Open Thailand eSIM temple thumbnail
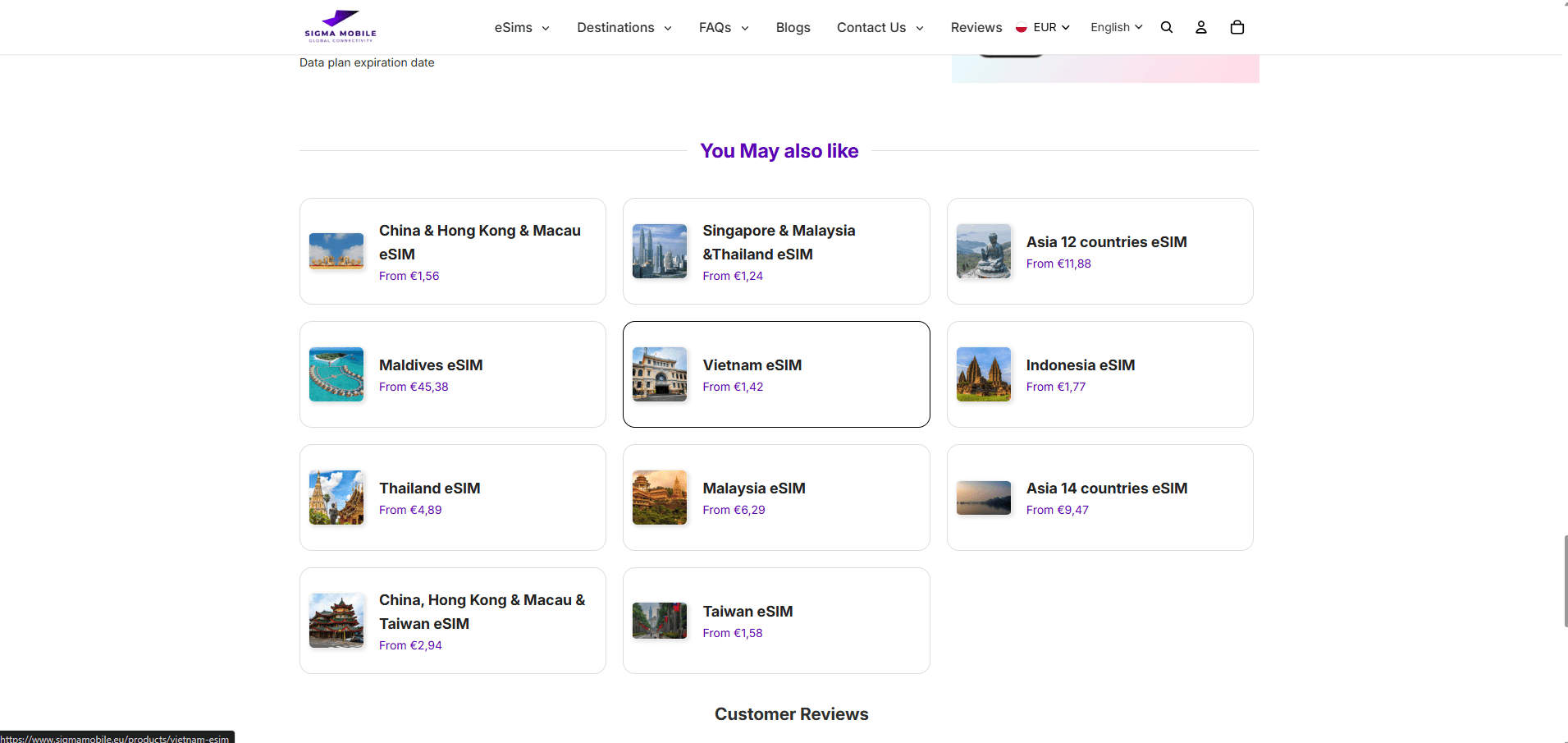The image size is (1568, 743). pos(336,498)
